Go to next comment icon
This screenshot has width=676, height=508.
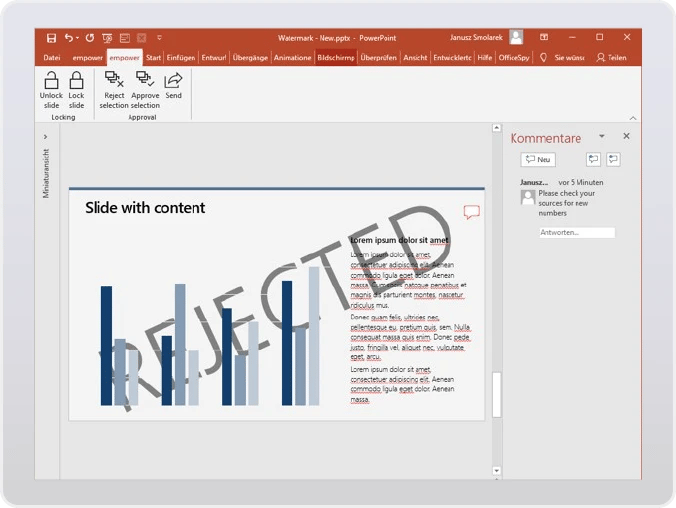(613, 159)
